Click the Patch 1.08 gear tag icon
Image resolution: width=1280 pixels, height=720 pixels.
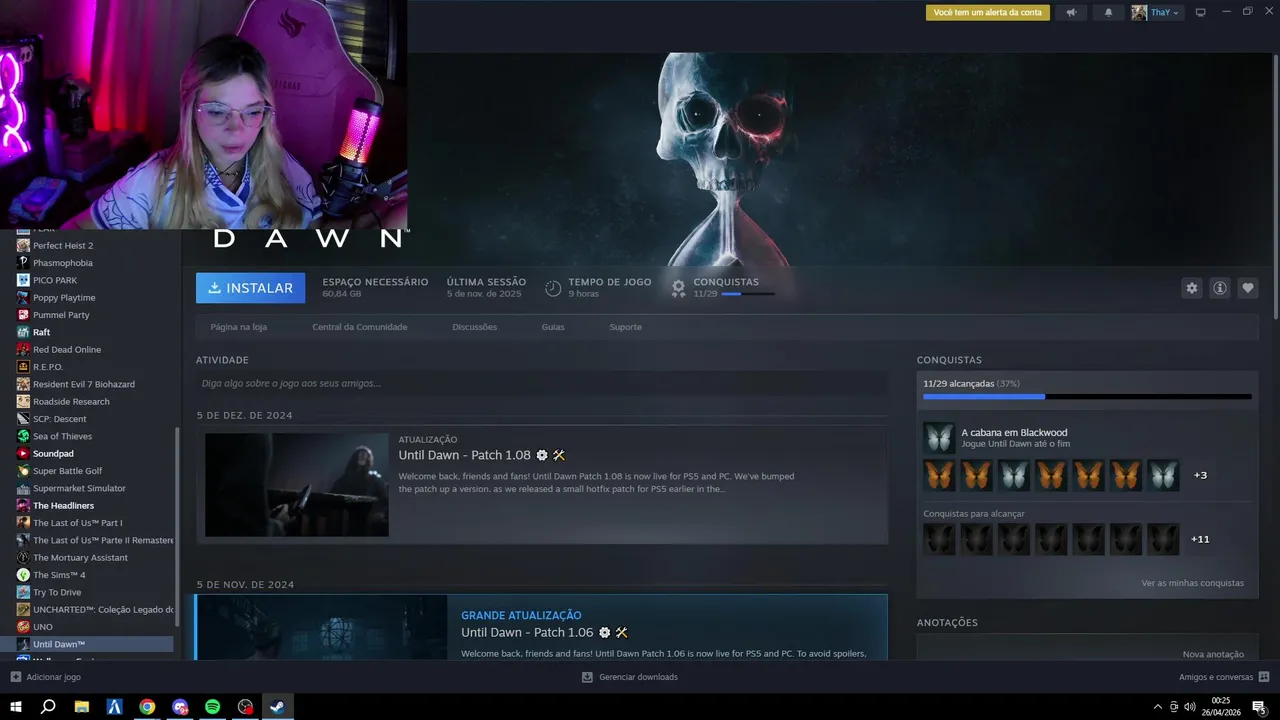[542, 455]
